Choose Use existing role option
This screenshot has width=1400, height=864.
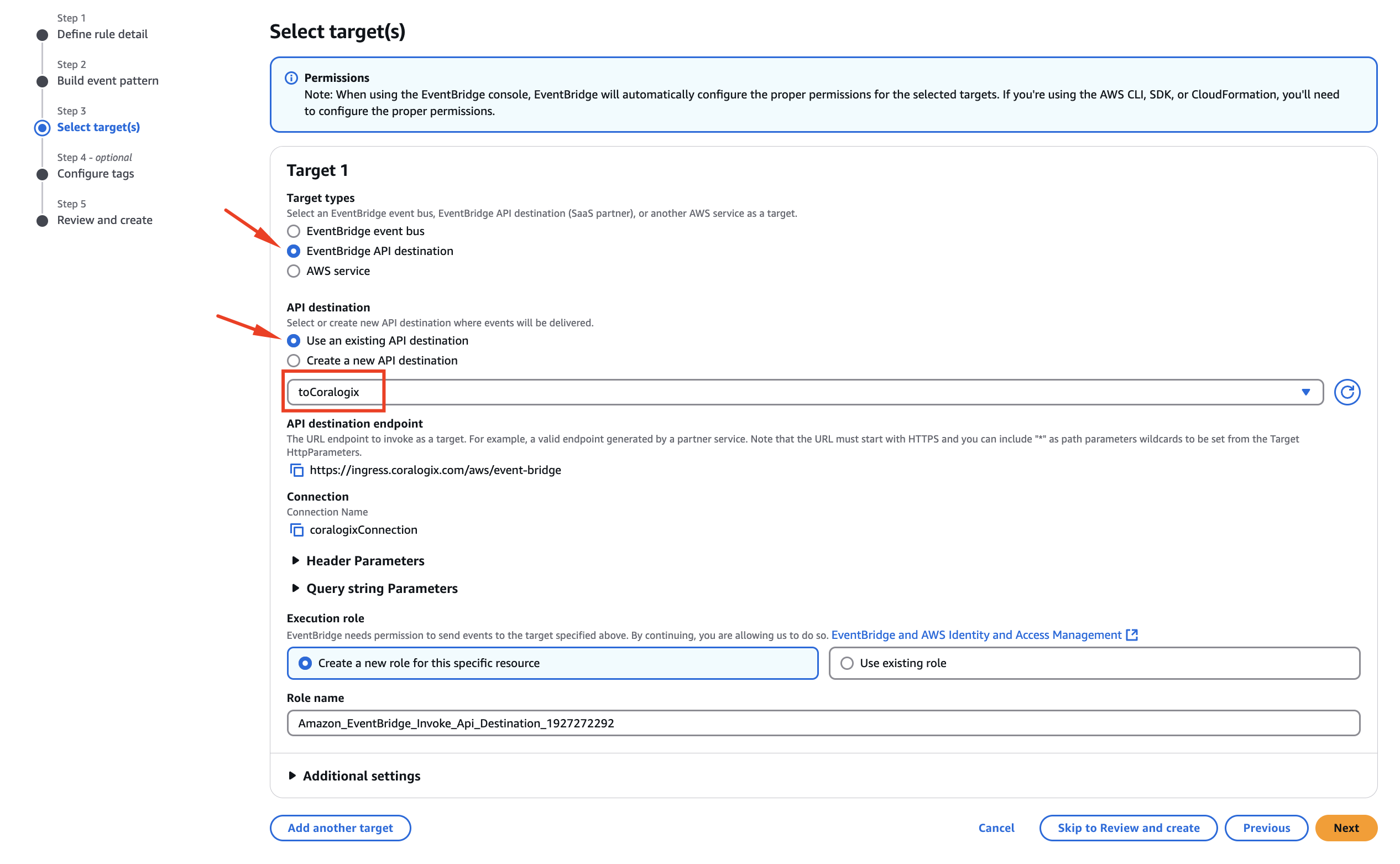click(x=1093, y=663)
